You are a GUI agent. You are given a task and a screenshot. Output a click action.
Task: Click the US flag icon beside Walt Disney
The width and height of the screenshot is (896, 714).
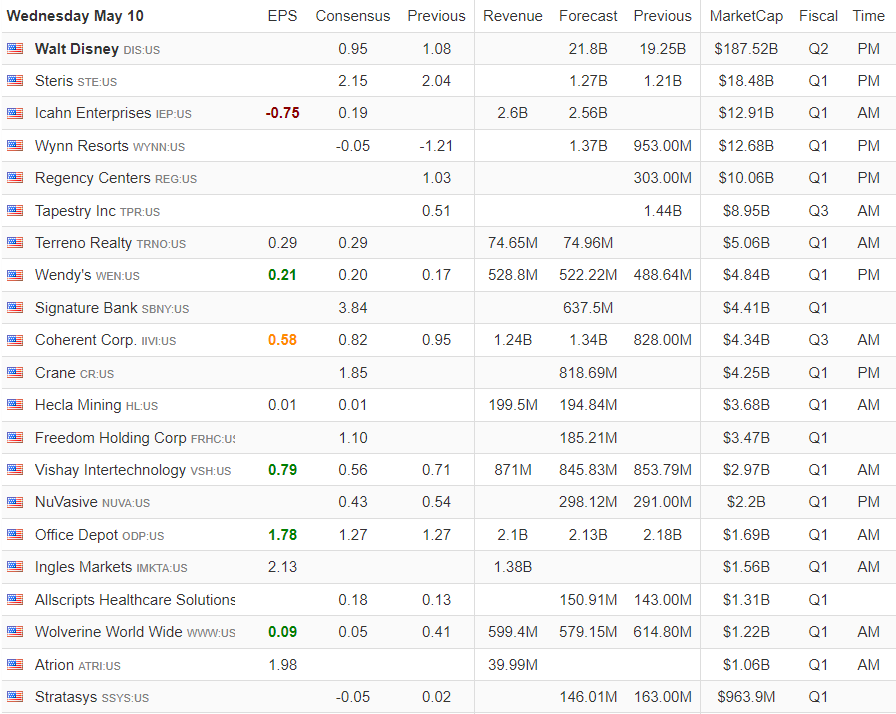pos(15,49)
